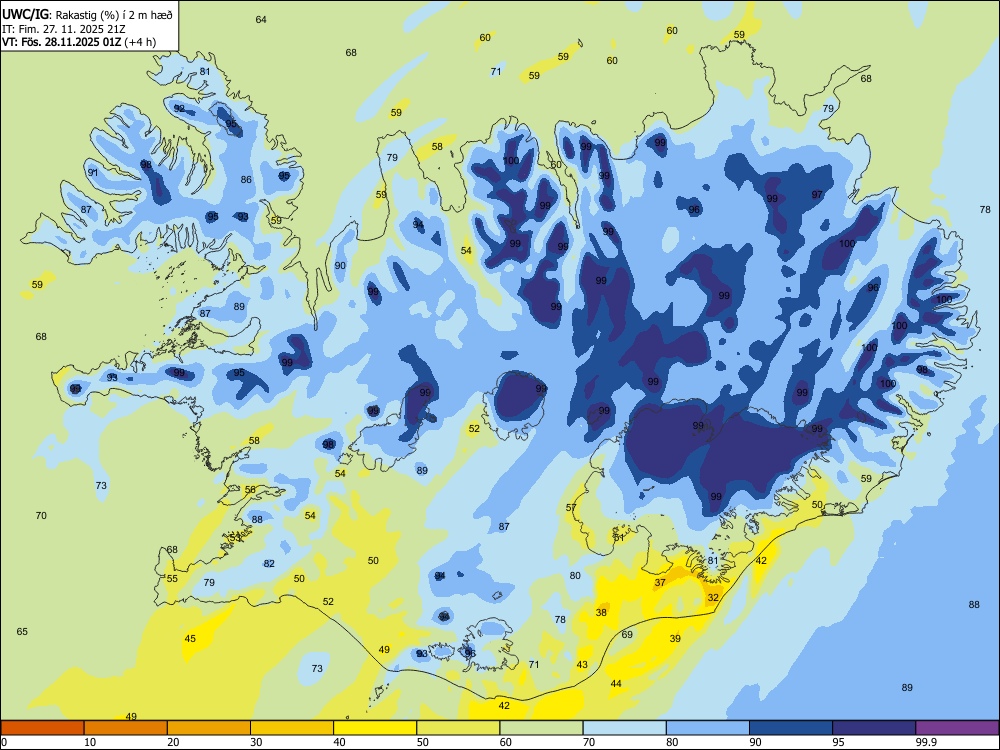This screenshot has height=750, width=1000.
Task: Click the valid time 'VT: Fös. 28.11.2025 01Z (+4 h)'
Action: tap(79, 42)
